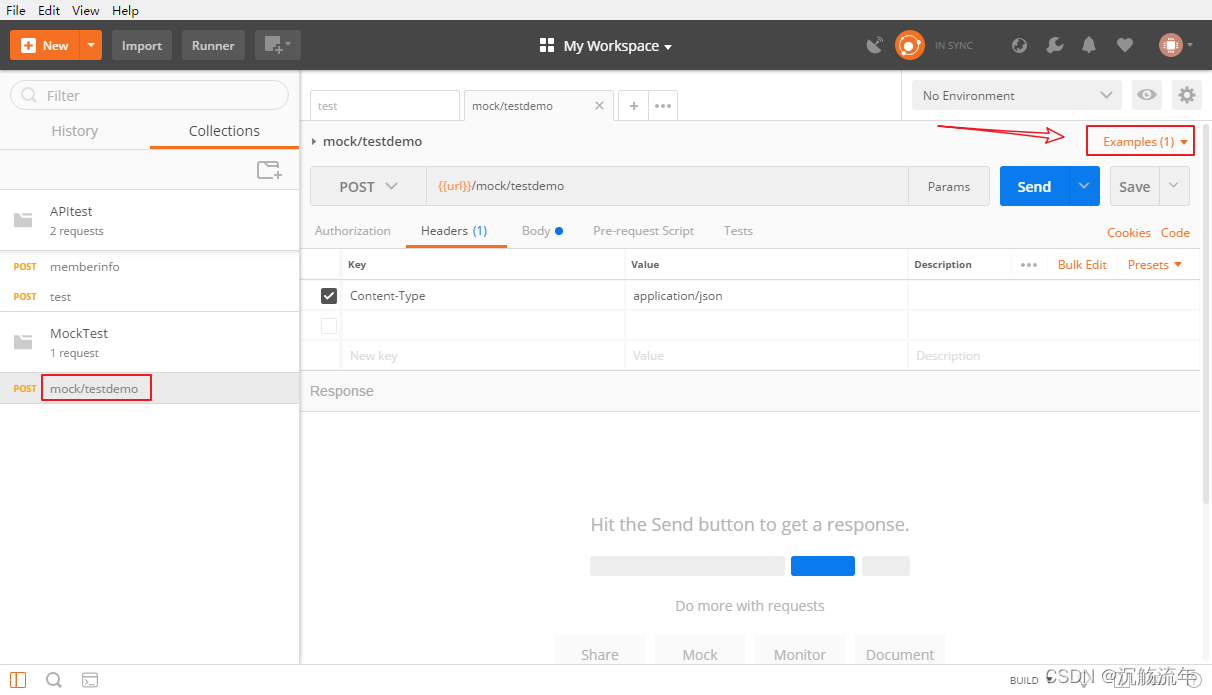Open the Send dropdown arrow
Screen dimensions: 1212x695
tap(1085, 187)
